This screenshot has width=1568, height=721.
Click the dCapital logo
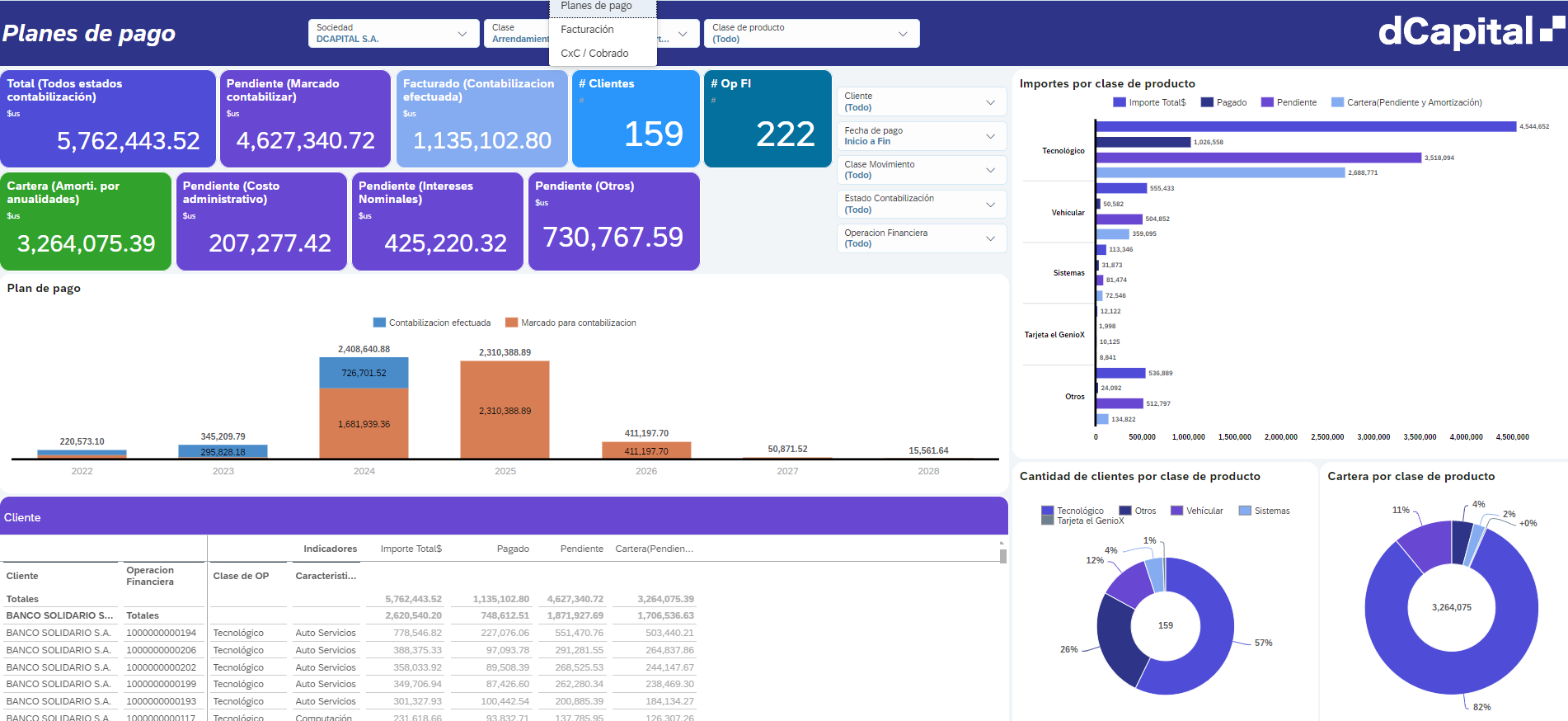pyautogui.click(x=1471, y=32)
